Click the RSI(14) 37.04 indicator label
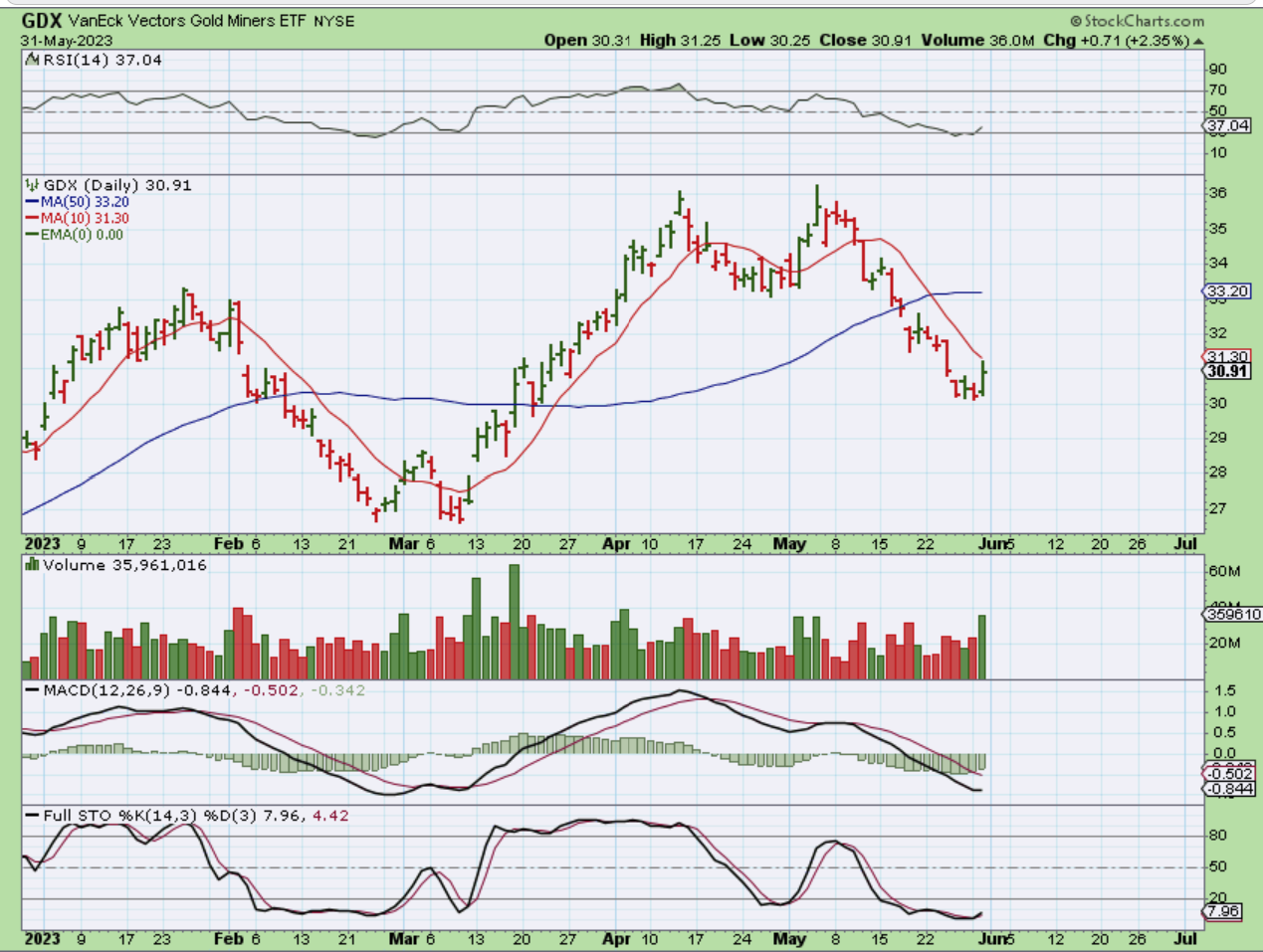Screen dimensions: 1263x952 coord(103,60)
